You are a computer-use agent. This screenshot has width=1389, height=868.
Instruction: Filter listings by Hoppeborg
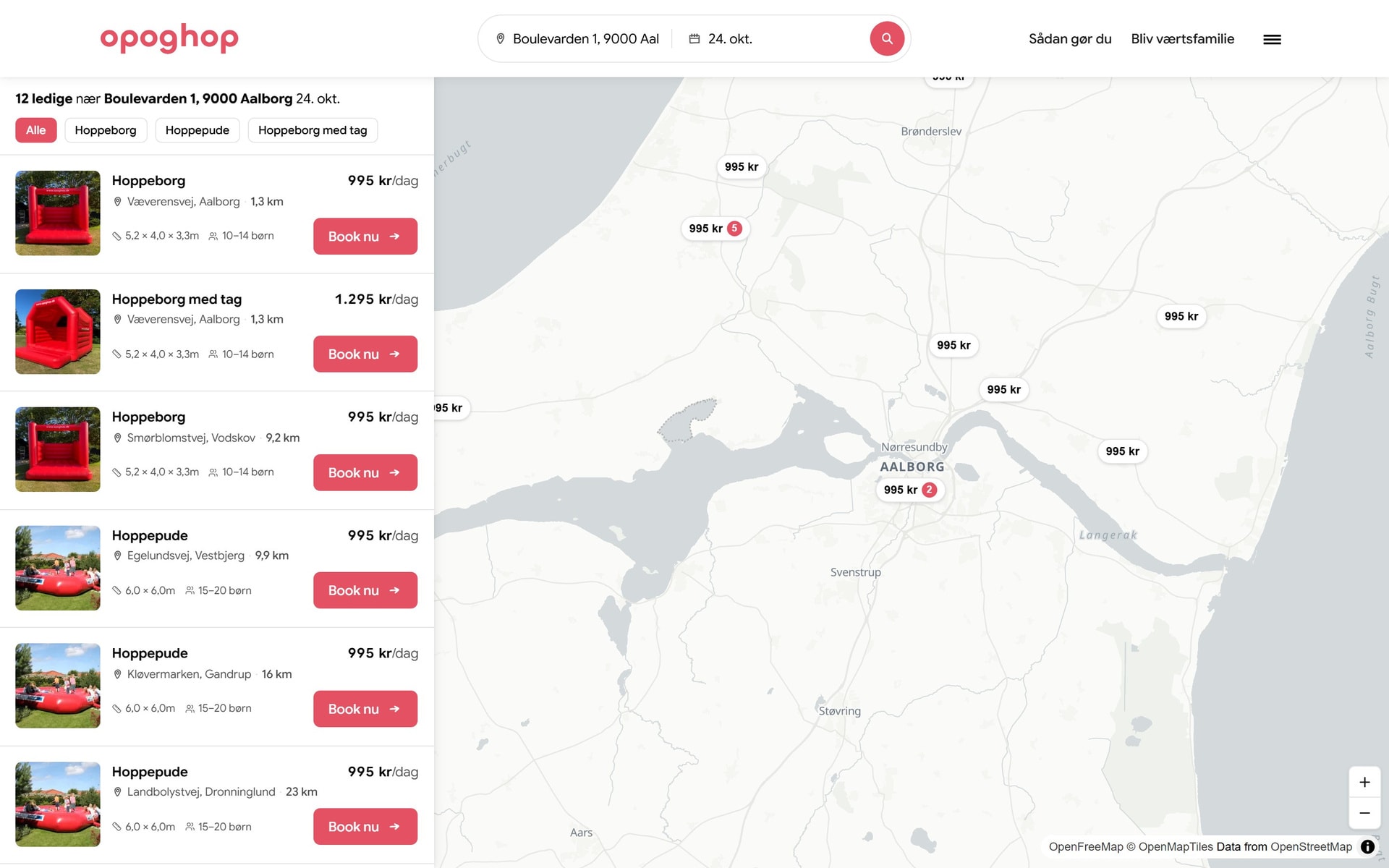pyautogui.click(x=106, y=130)
